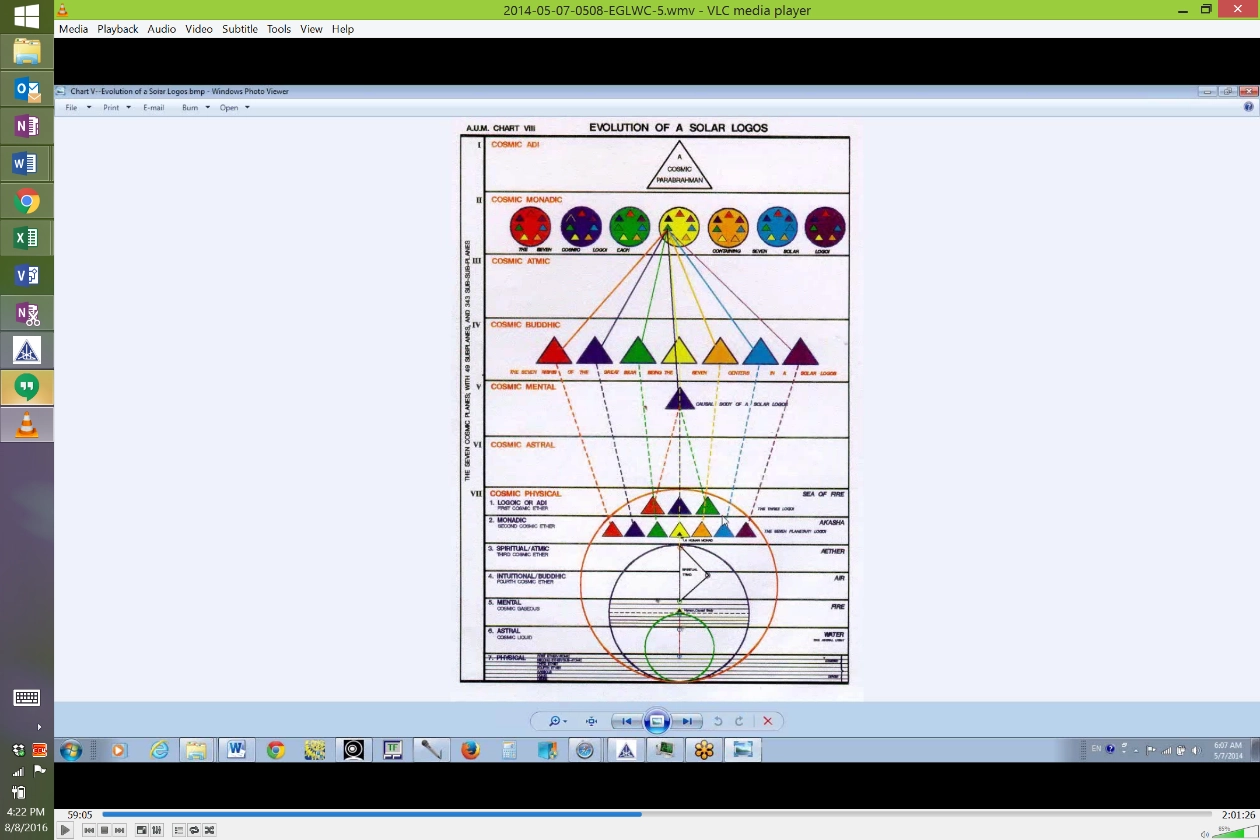The height and width of the screenshot is (840, 1260).
Task: Launch Chrome from the taskbar
Action: [27, 201]
